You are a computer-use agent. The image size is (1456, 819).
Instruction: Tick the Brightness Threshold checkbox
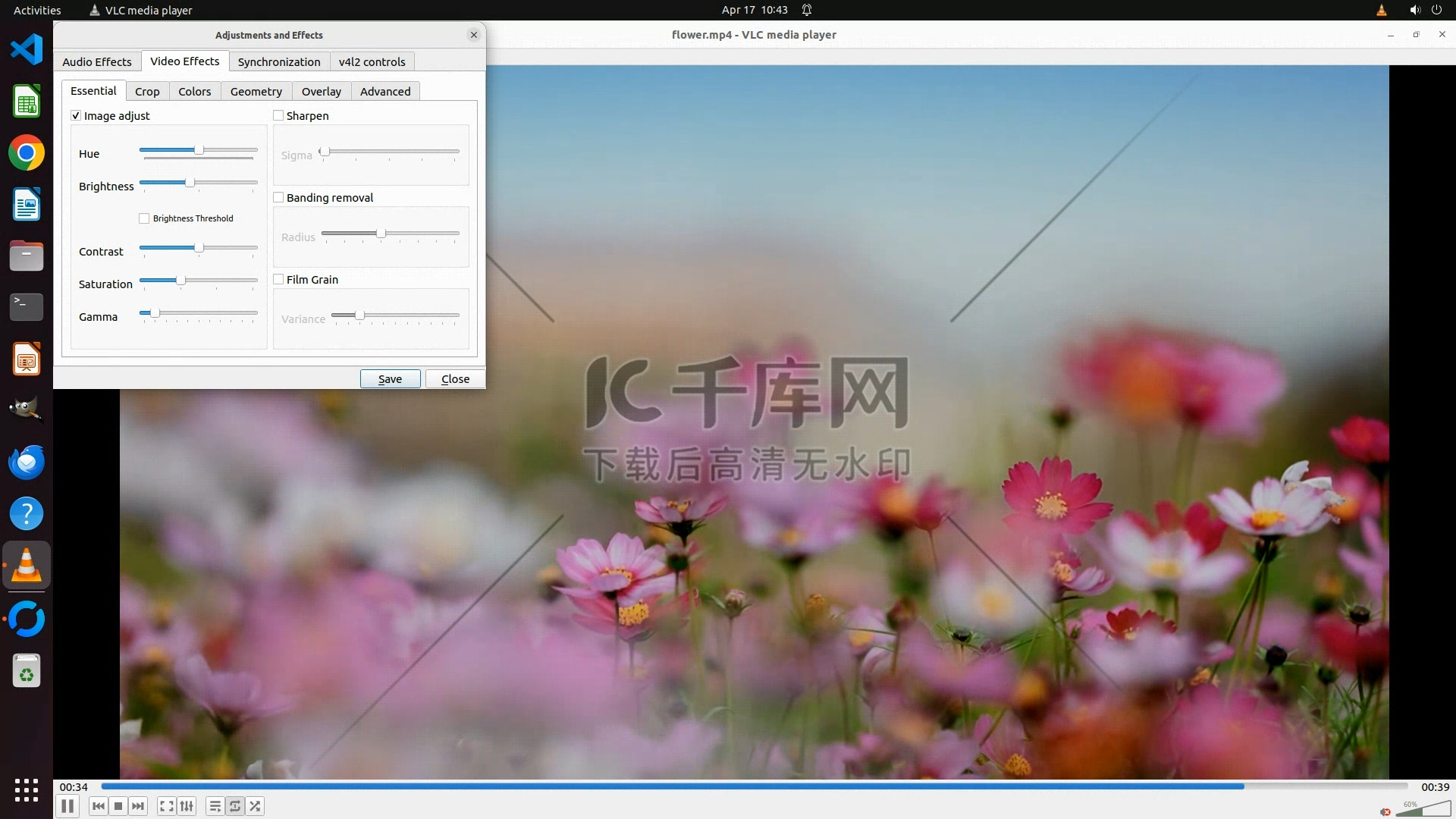tap(144, 218)
